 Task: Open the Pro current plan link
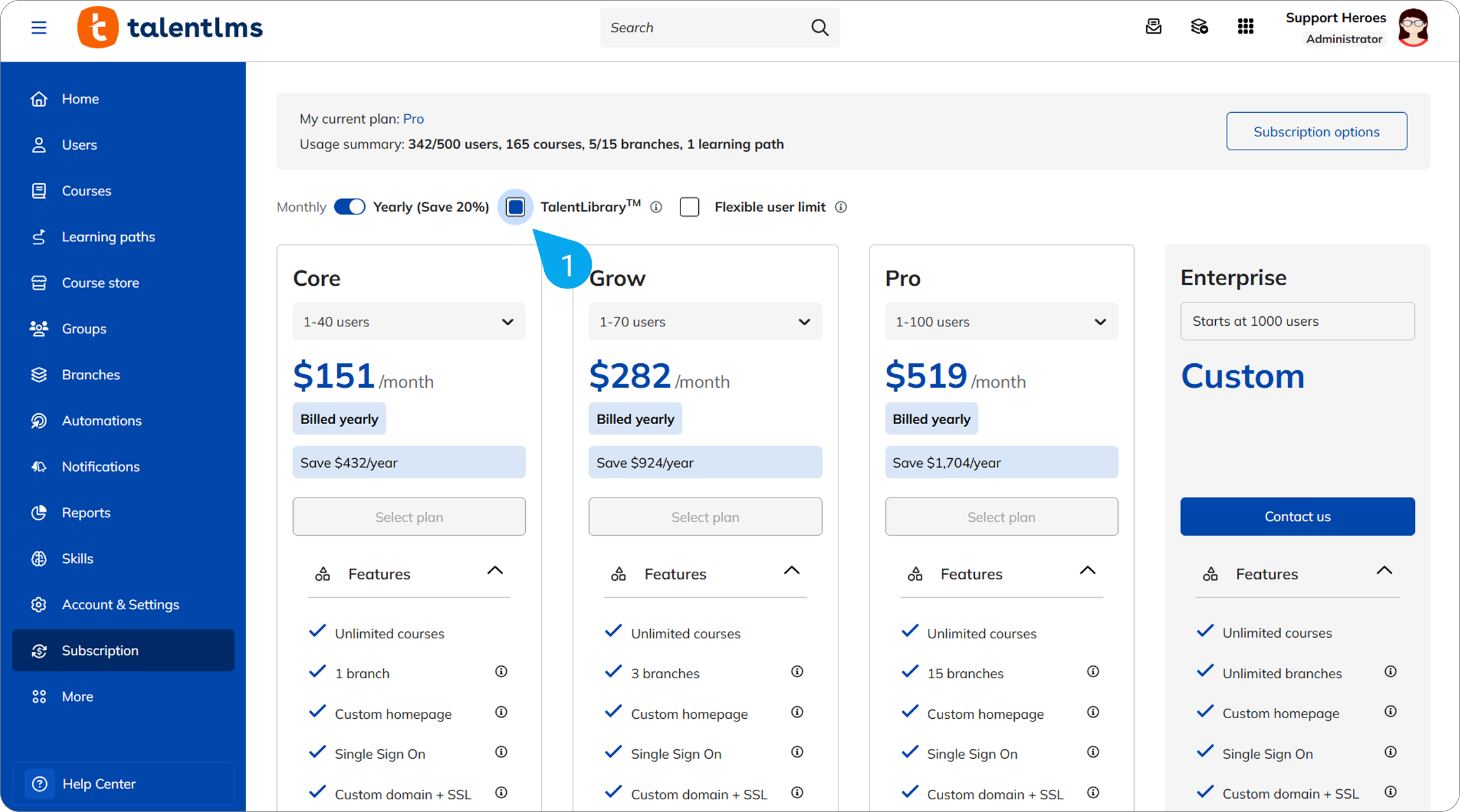[414, 119]
